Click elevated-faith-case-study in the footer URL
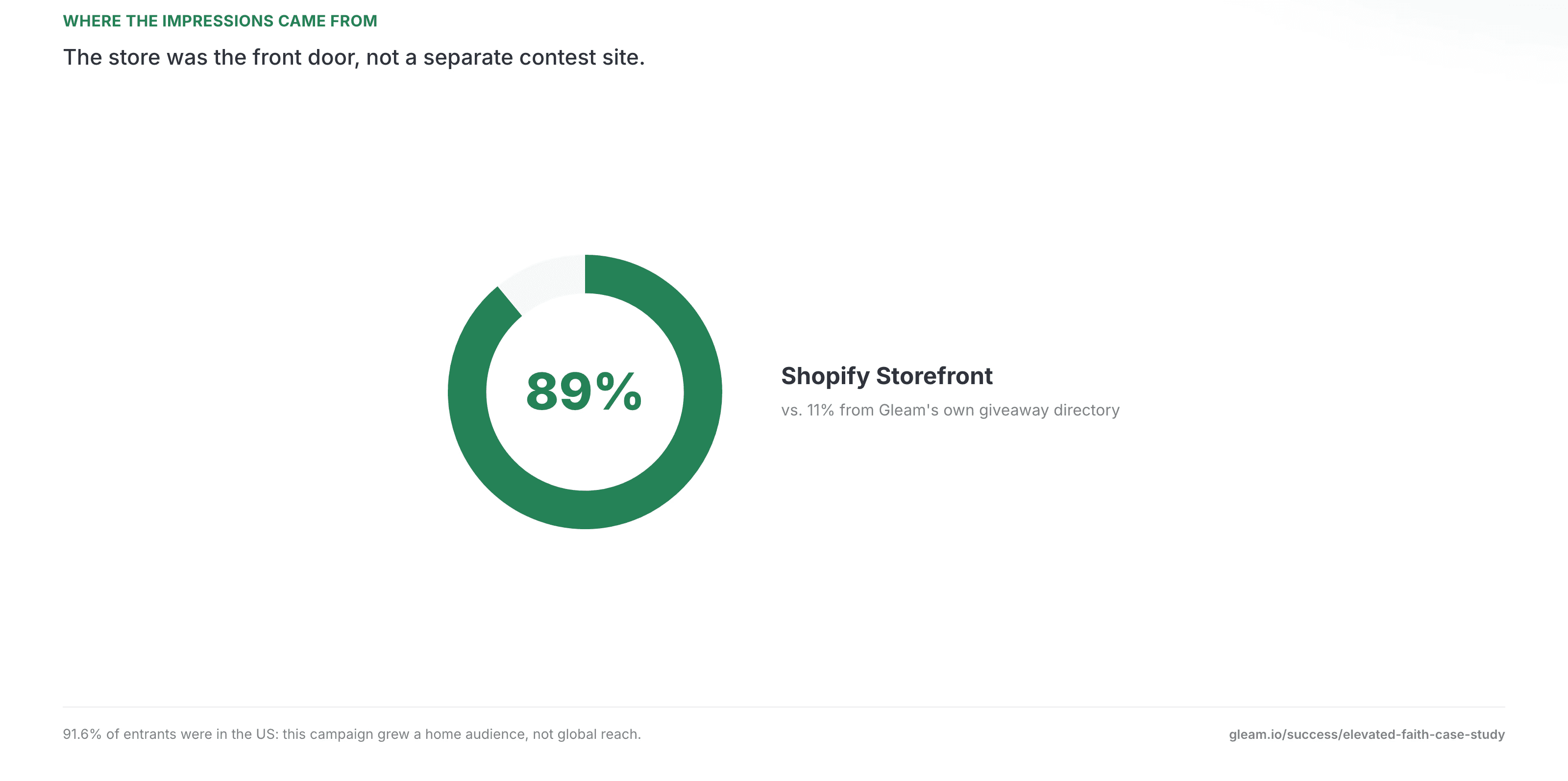Image resolution: width=1568 pixels, height=781 pixels. pyautogui.click(x=1424, y=734)
